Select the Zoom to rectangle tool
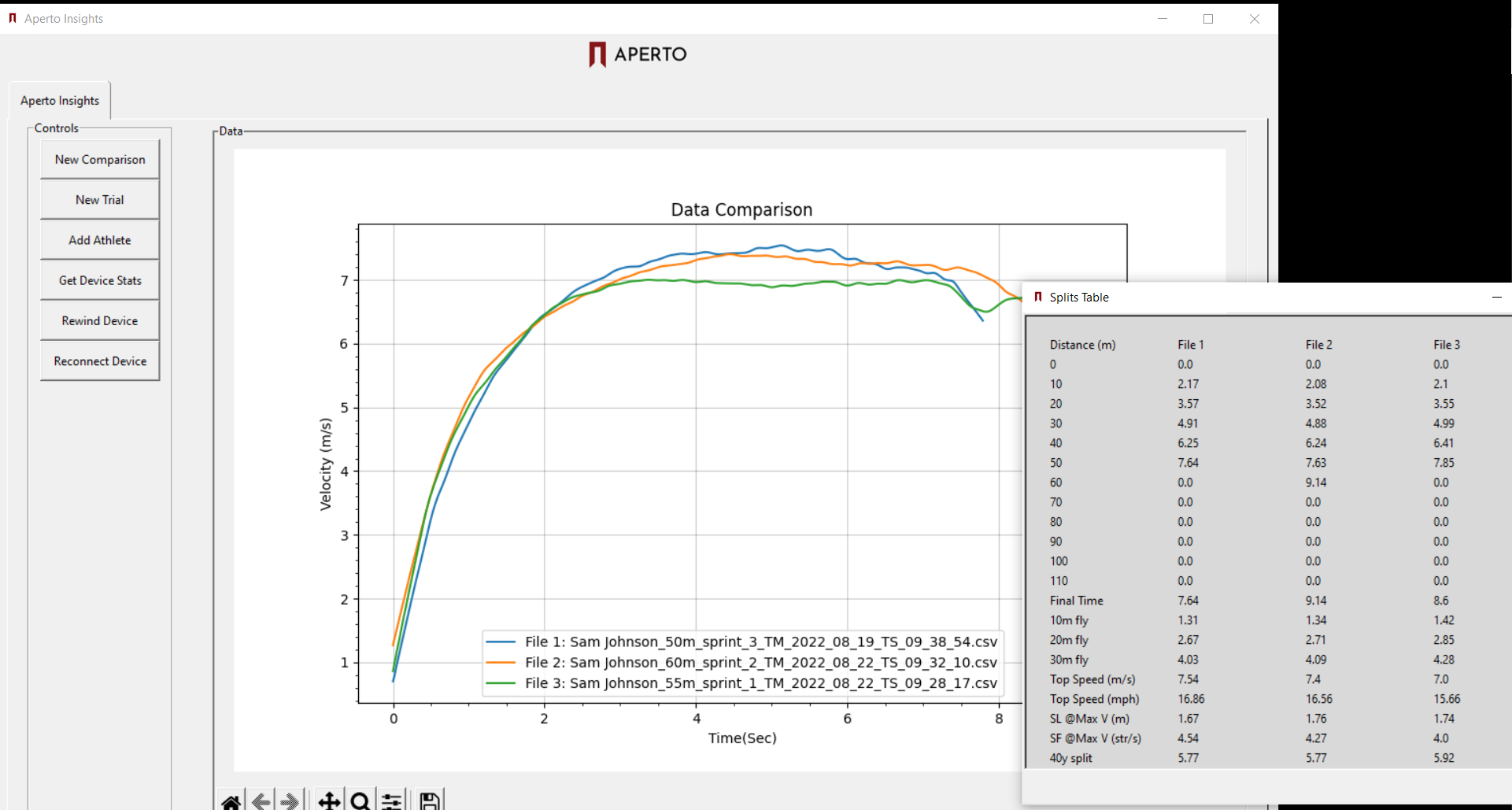 click(x=360, y=801)
